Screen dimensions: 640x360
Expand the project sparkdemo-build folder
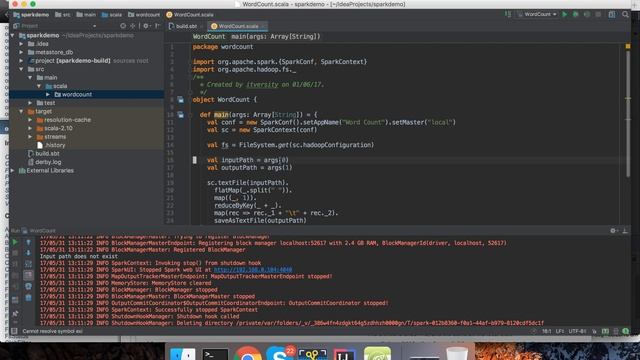point(21,61)
